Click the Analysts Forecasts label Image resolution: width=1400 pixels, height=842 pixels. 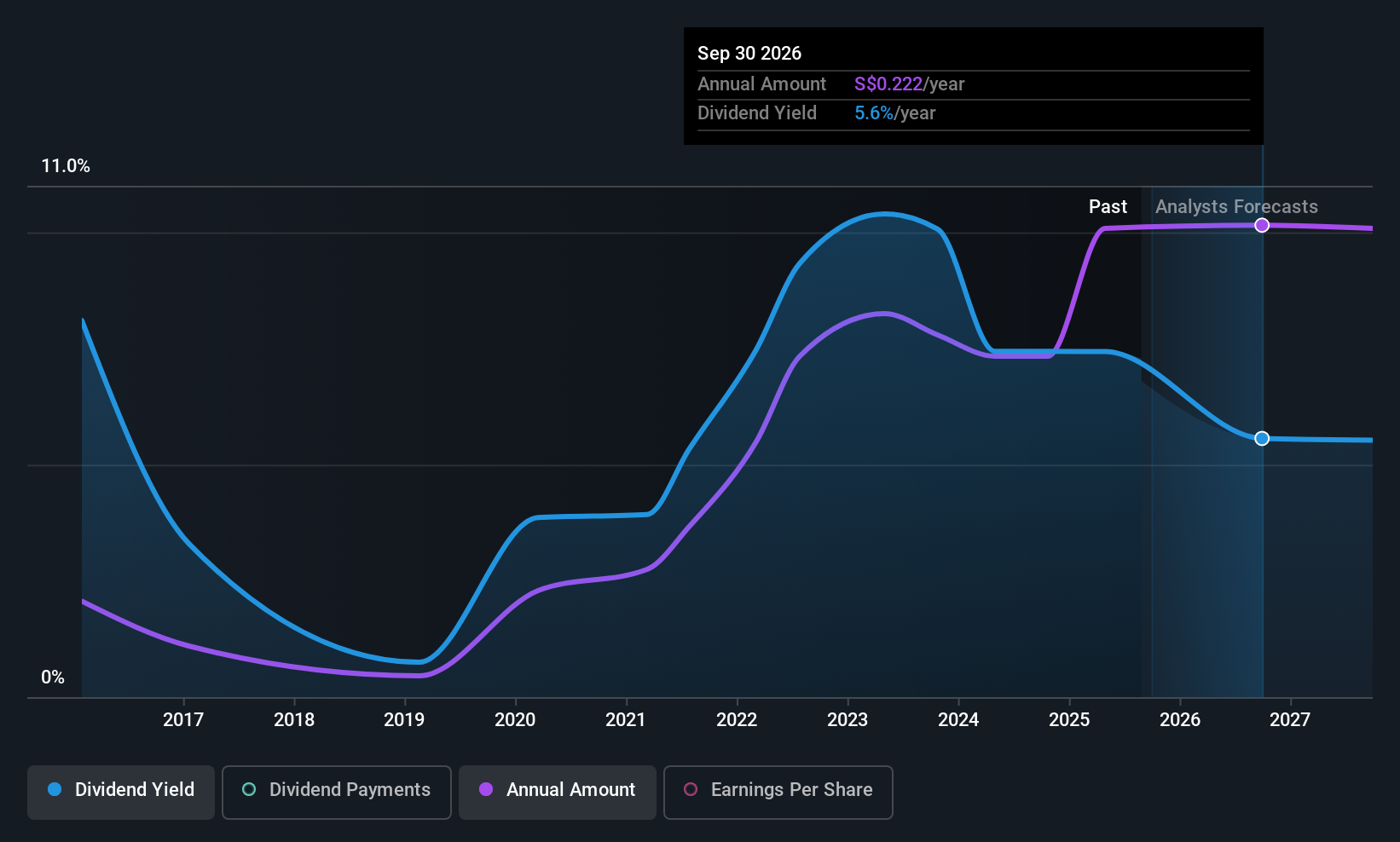click(1236, 206)
